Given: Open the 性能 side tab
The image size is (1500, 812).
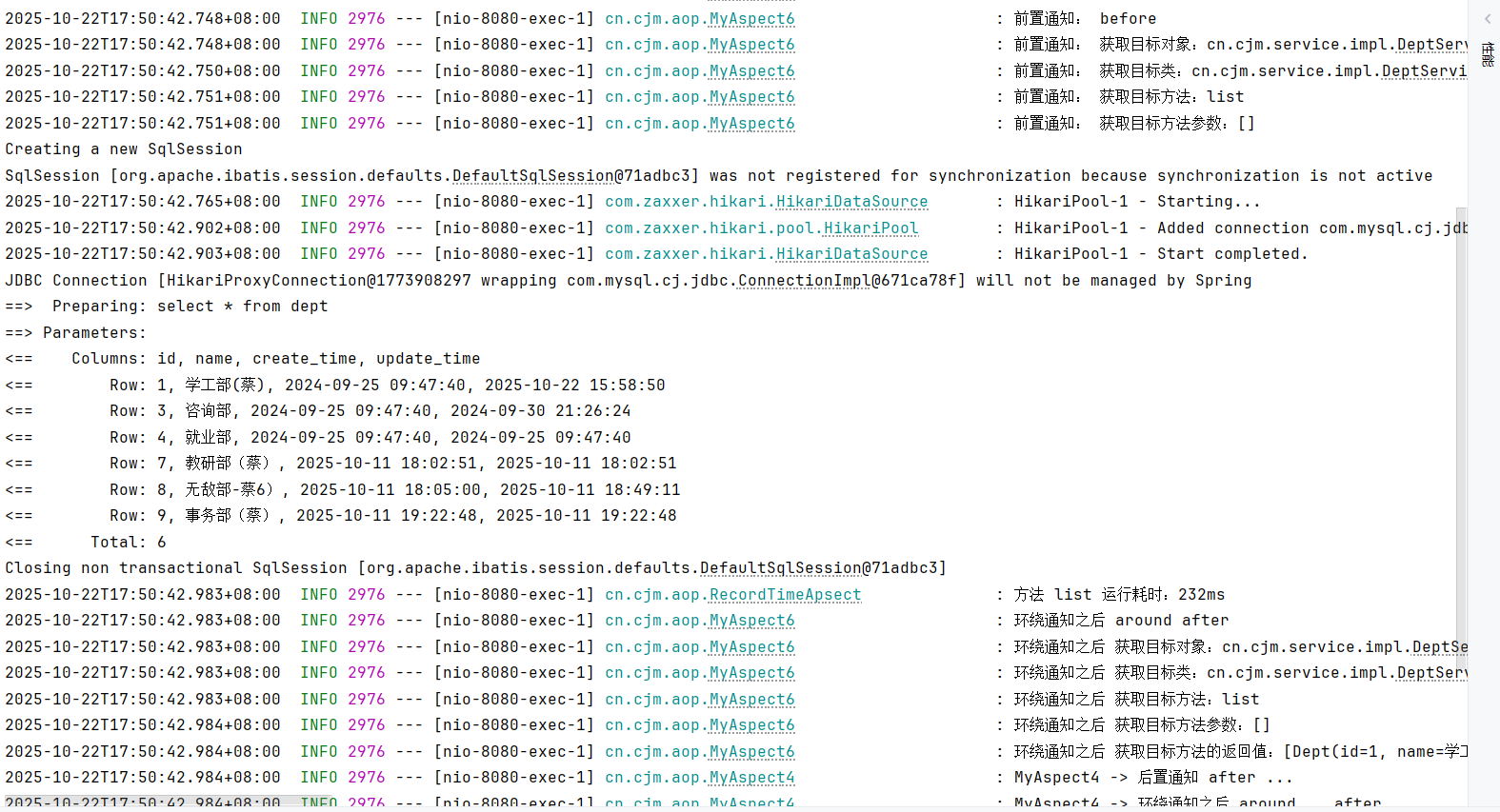Looking at the screenshot, I should pos(1487,54).
